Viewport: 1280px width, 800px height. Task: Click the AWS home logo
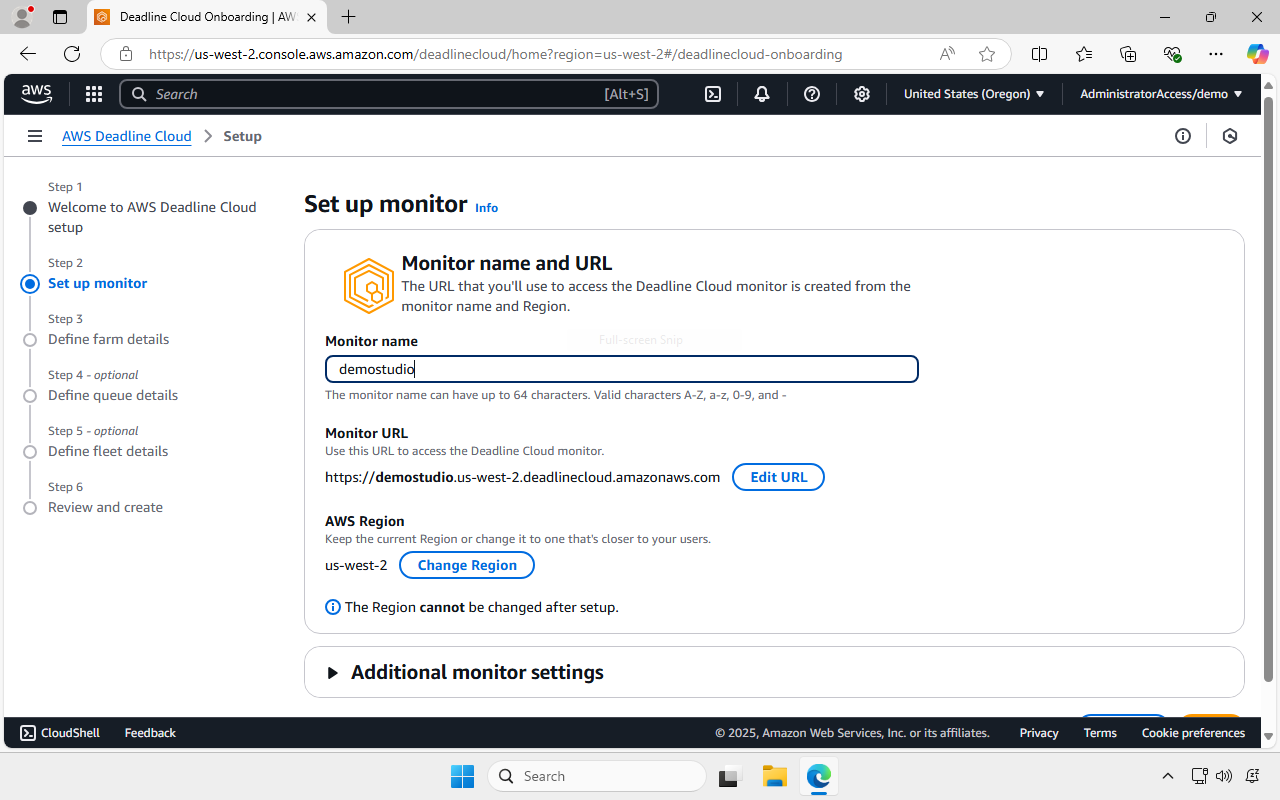coord(36,93)
